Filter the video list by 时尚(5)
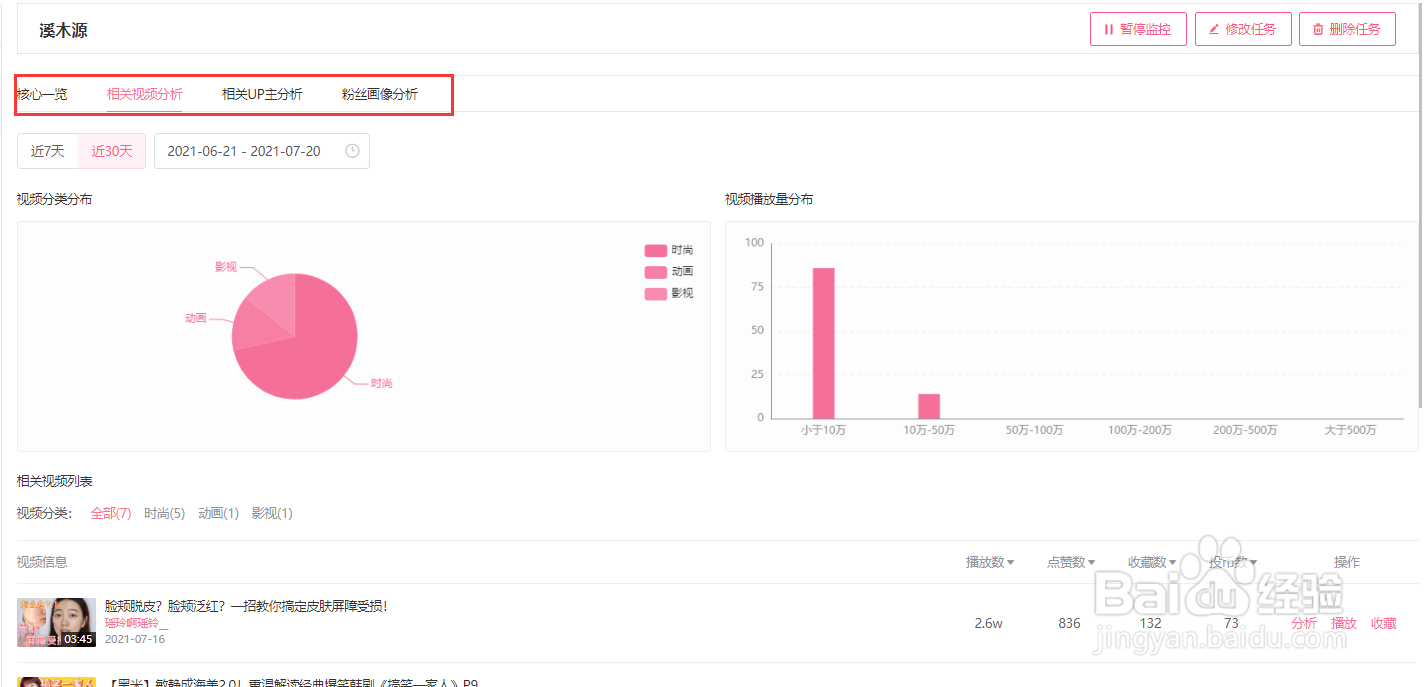 click(164, 513)
